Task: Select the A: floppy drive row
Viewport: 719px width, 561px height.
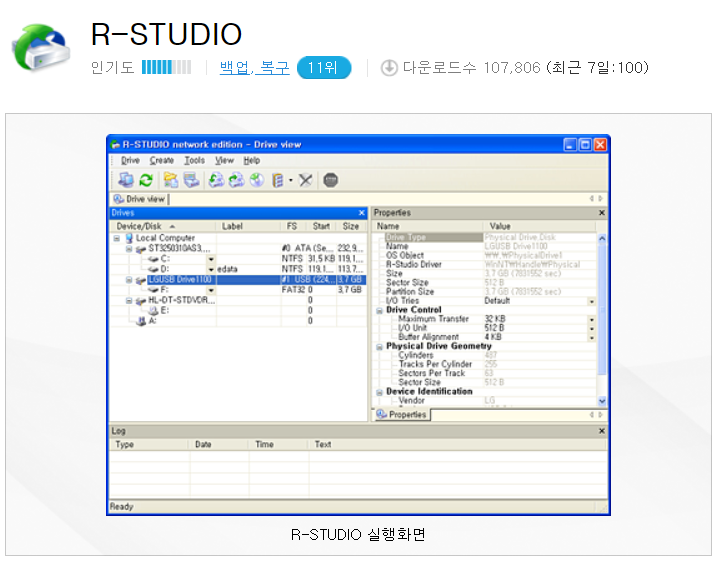Action: 238,321
